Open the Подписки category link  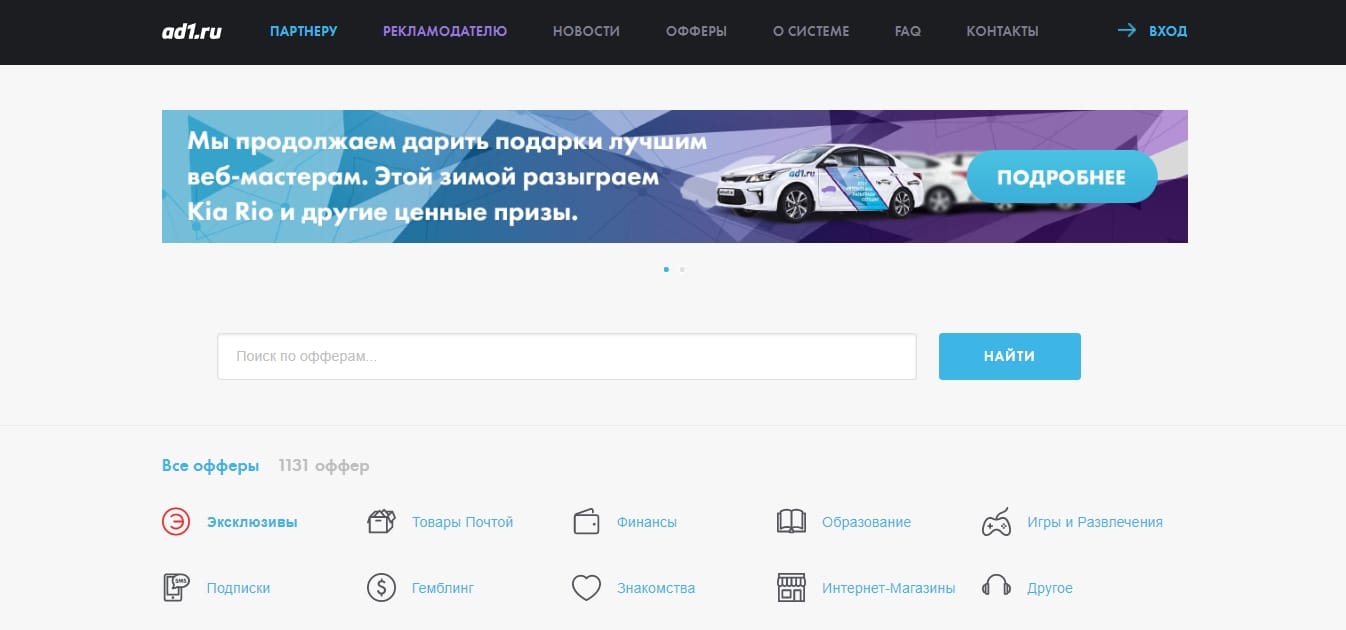click(238, 588)
